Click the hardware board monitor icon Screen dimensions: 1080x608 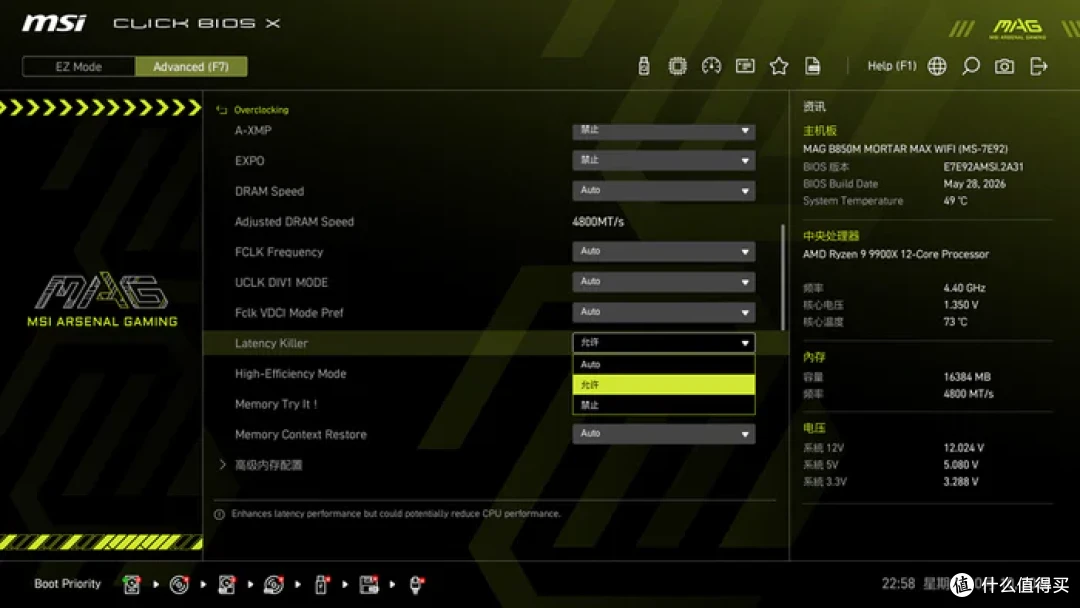tap(745, 66)
